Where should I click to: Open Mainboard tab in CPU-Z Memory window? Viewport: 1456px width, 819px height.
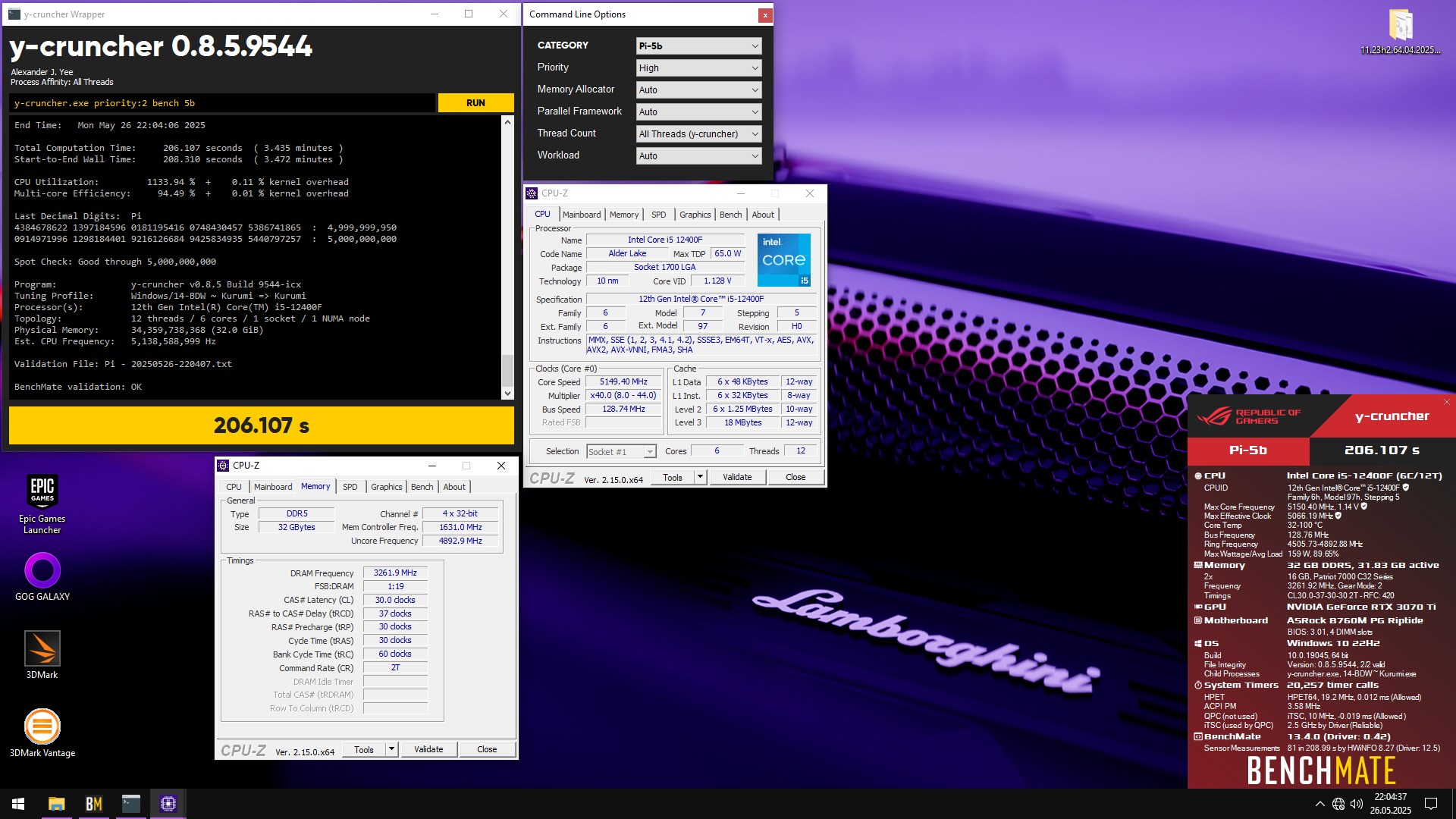pos(273,487)
